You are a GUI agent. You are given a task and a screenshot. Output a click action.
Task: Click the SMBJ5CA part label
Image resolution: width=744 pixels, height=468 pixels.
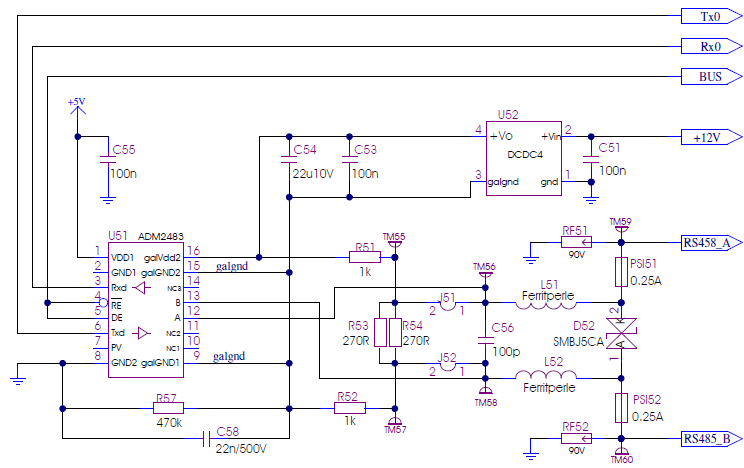pyautogui.click(x=578, y=342)
